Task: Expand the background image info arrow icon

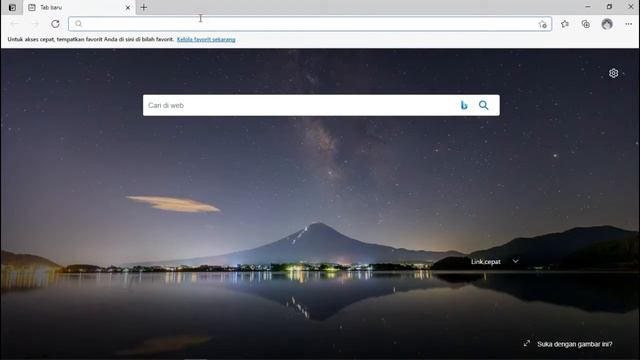Action: click(x=527, y=343)
